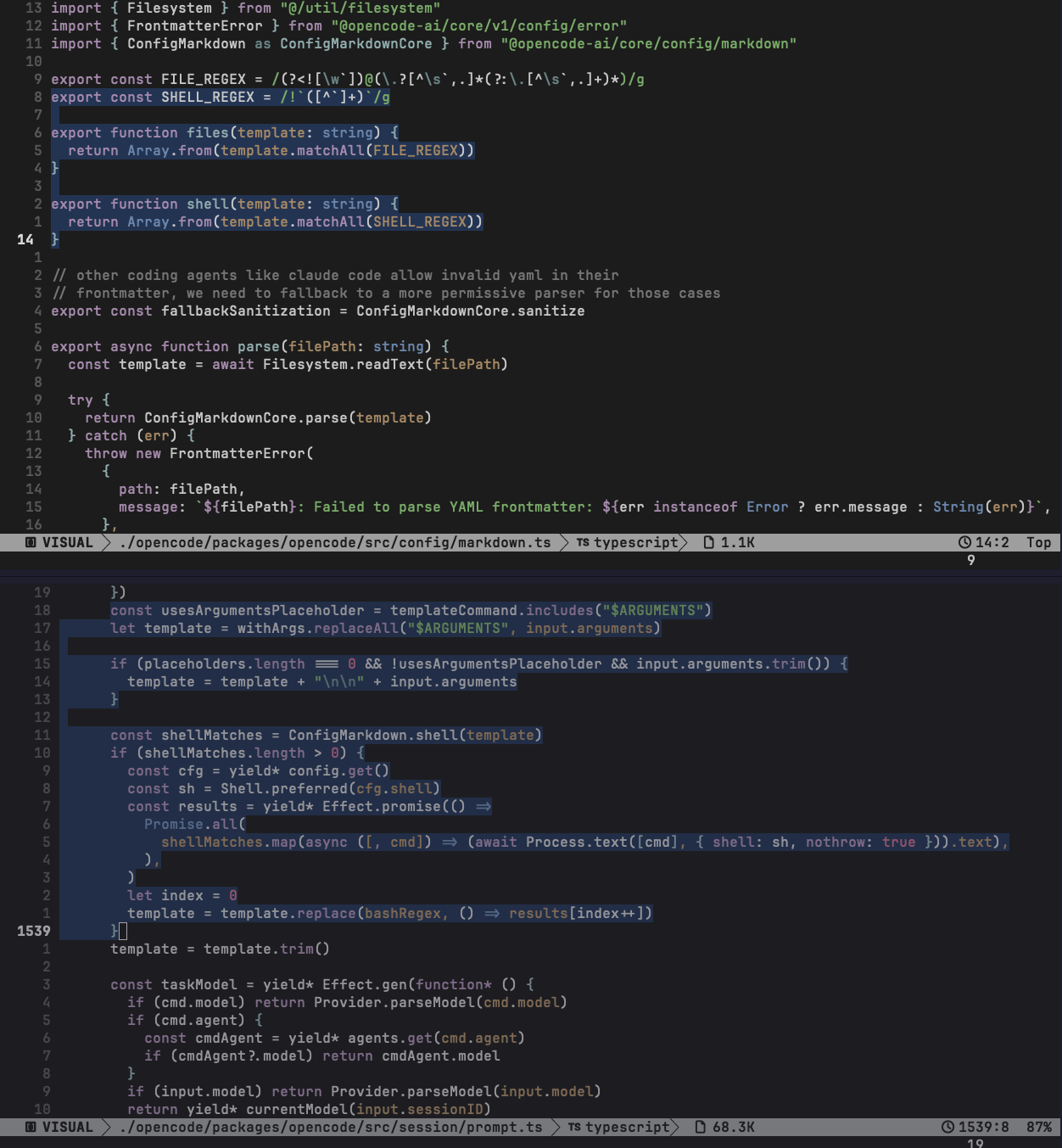The height and width of the screenshot is (1148, 1062).
Task: Click the "@/util/filesystem" import string
Action: click(361, 8)
